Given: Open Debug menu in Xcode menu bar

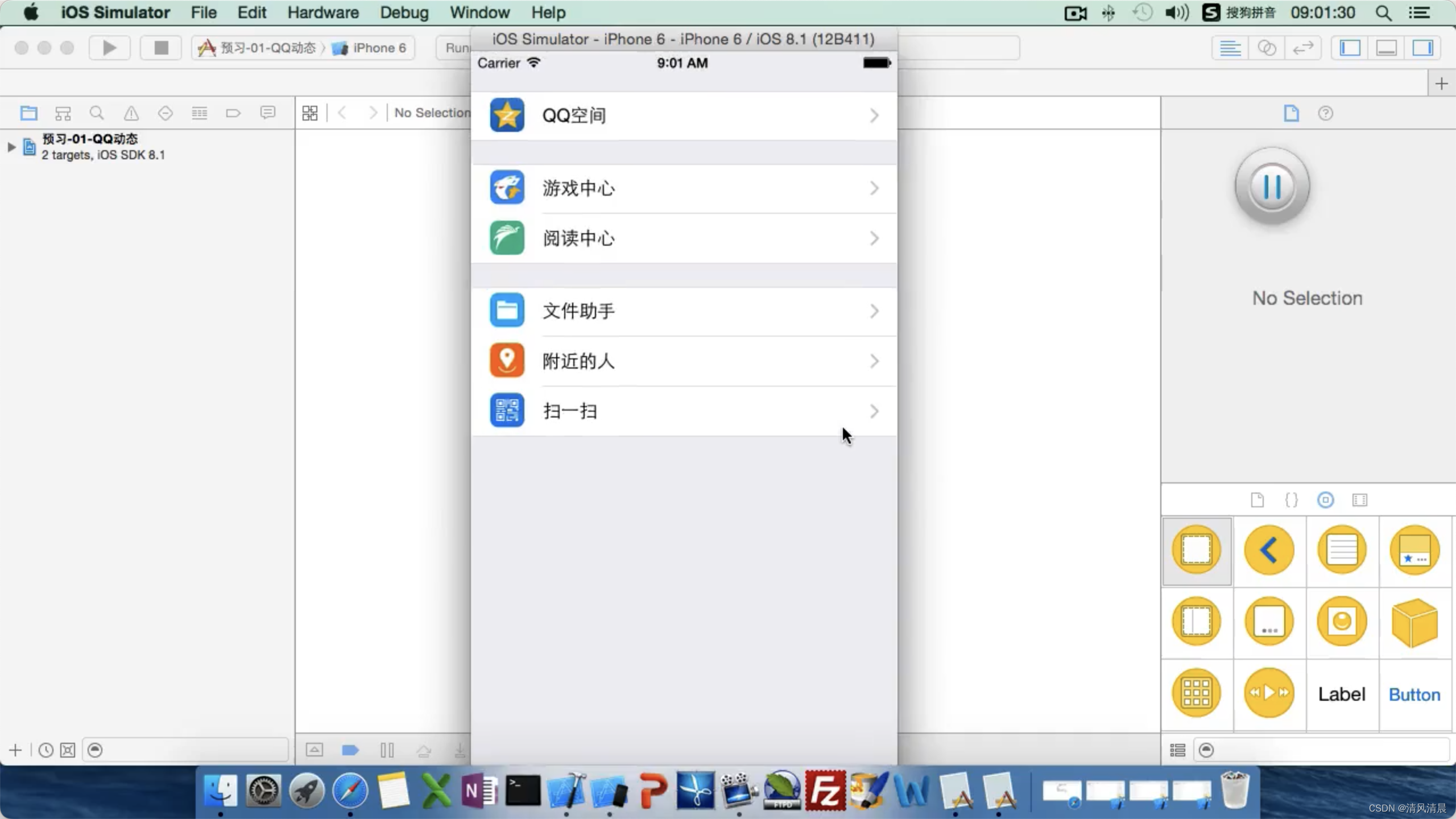Looking at the screenshot, I should [x=403, y=12].
